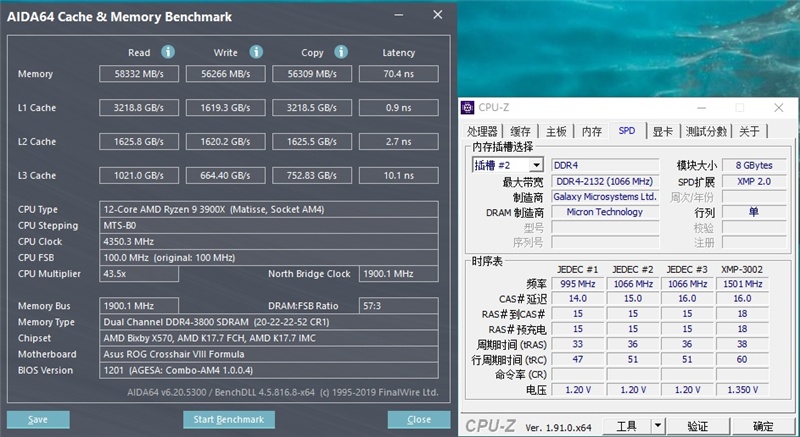The height and width of the screenshot is (437, 800).
Task: Click the Read column info icon
Action: click(x=168, y=52)
